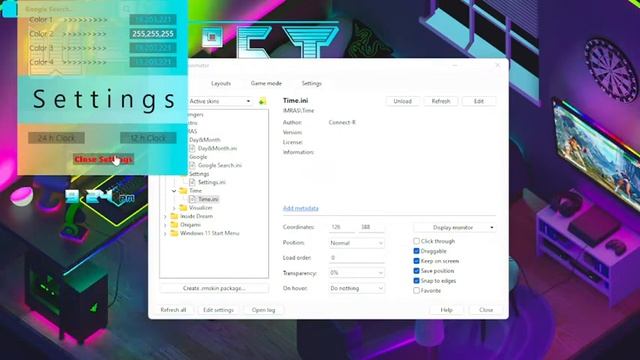
Task: Expand the Origami folder arrow
Action: tap(165, 225)
